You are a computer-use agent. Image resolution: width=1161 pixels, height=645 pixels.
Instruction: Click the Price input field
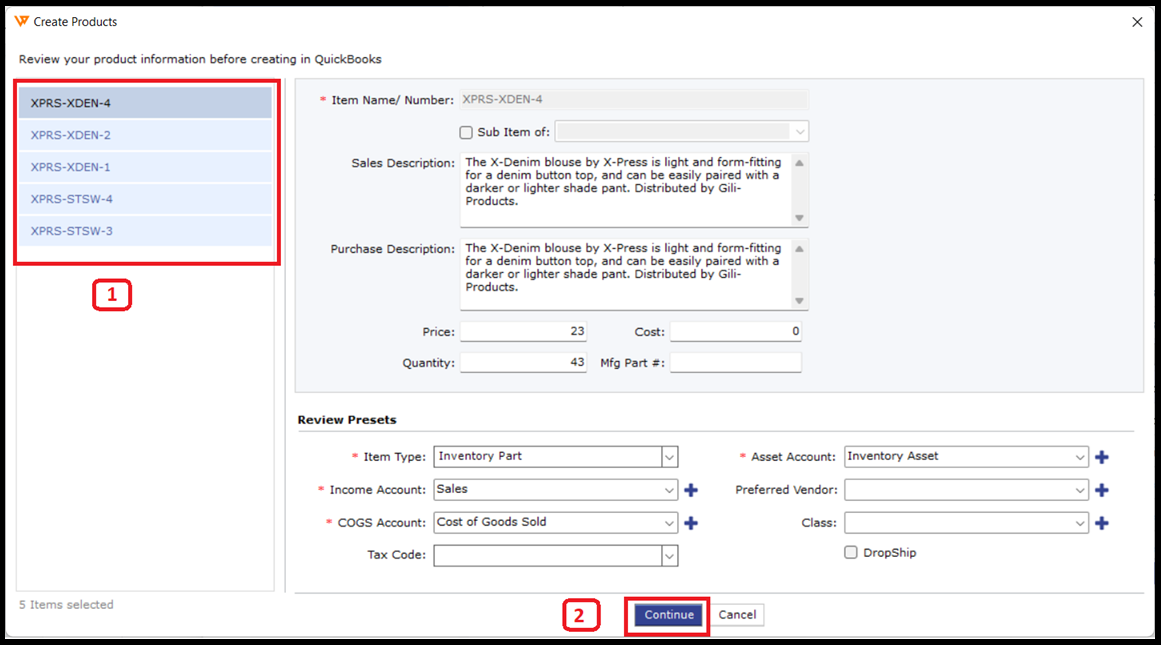pos(523,332)
